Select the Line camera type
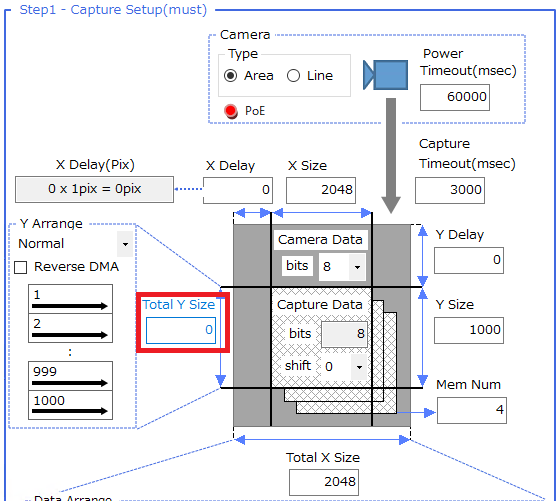The height and width of the screenshot is (501, 560). pos(294,76)
